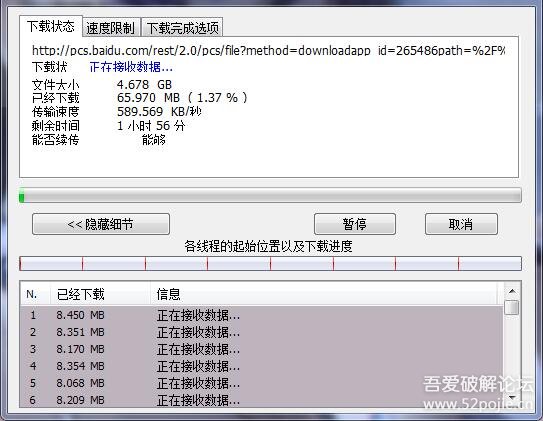543x421 pixels.
Task: Click the 能否续传 label
Action: pos(55,140)
